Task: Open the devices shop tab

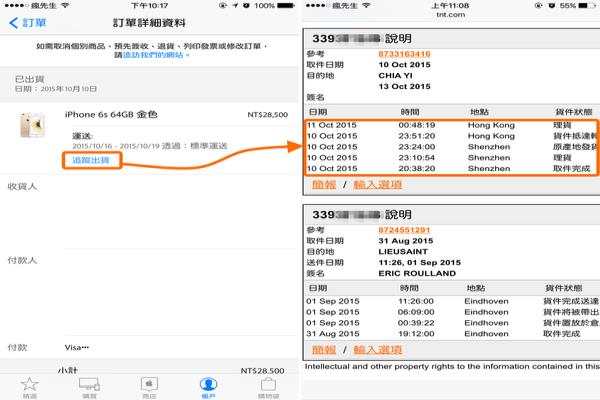Action: click(89, 387)
